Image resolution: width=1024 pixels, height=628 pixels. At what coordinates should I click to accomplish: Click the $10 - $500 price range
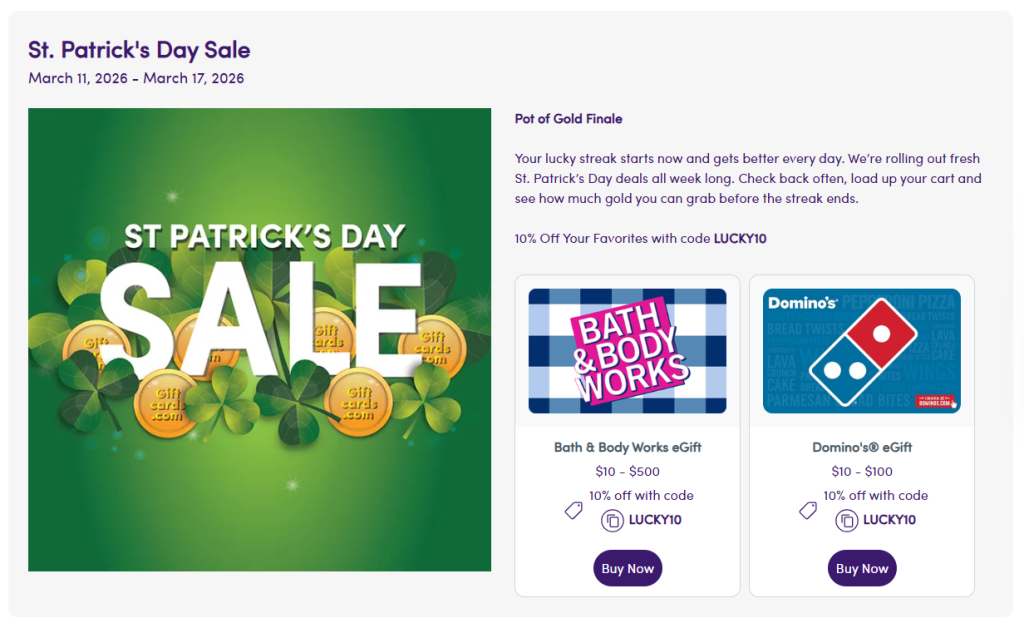click(x=627, y=471)
